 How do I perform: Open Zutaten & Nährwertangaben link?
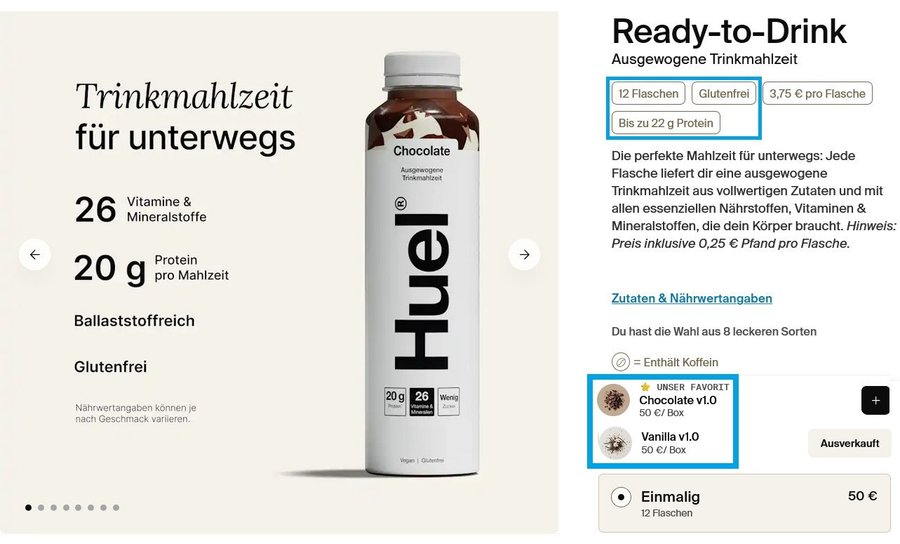click(x=692, y=298)
